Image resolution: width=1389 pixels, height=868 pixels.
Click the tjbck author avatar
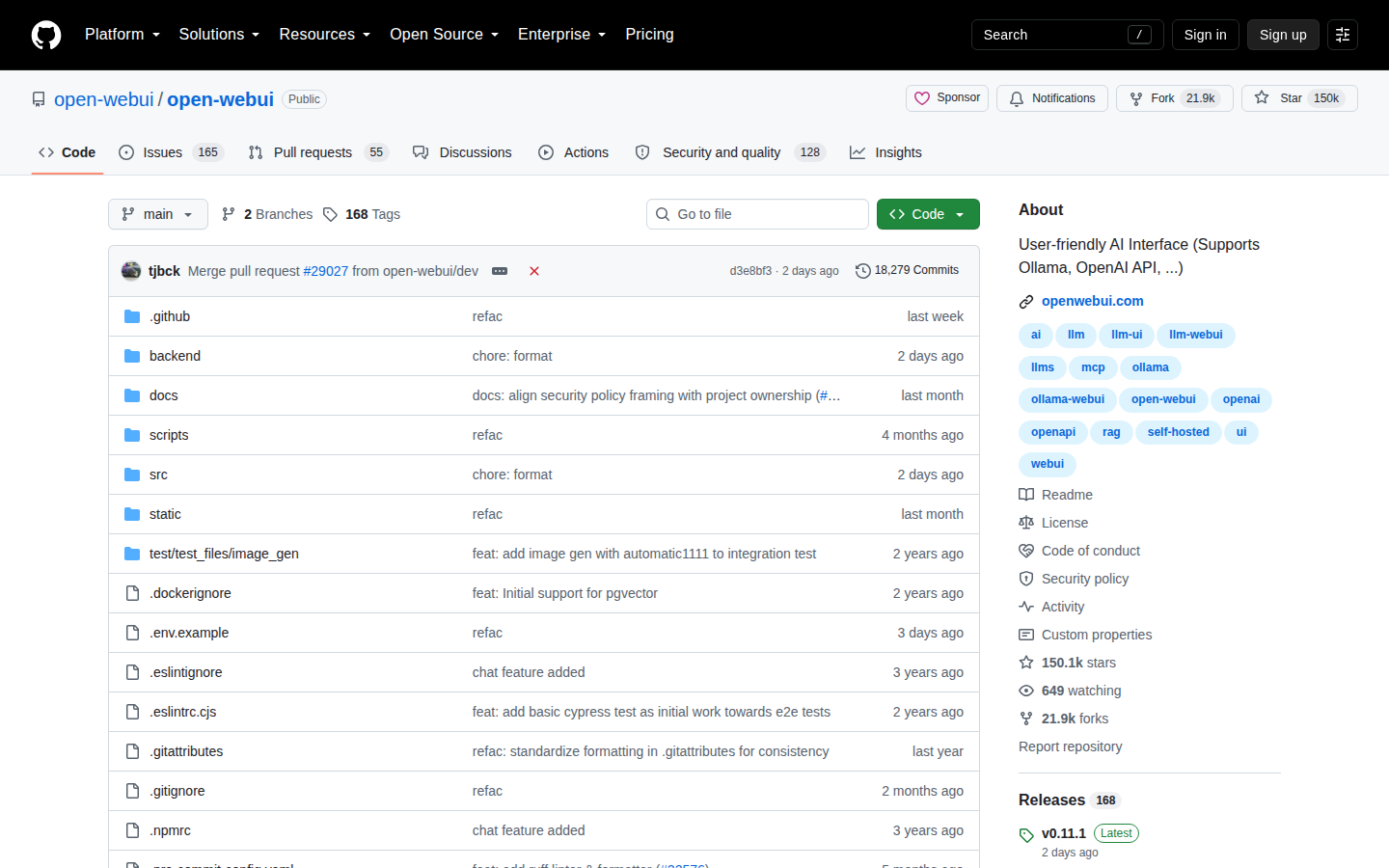tap(131, 271)
